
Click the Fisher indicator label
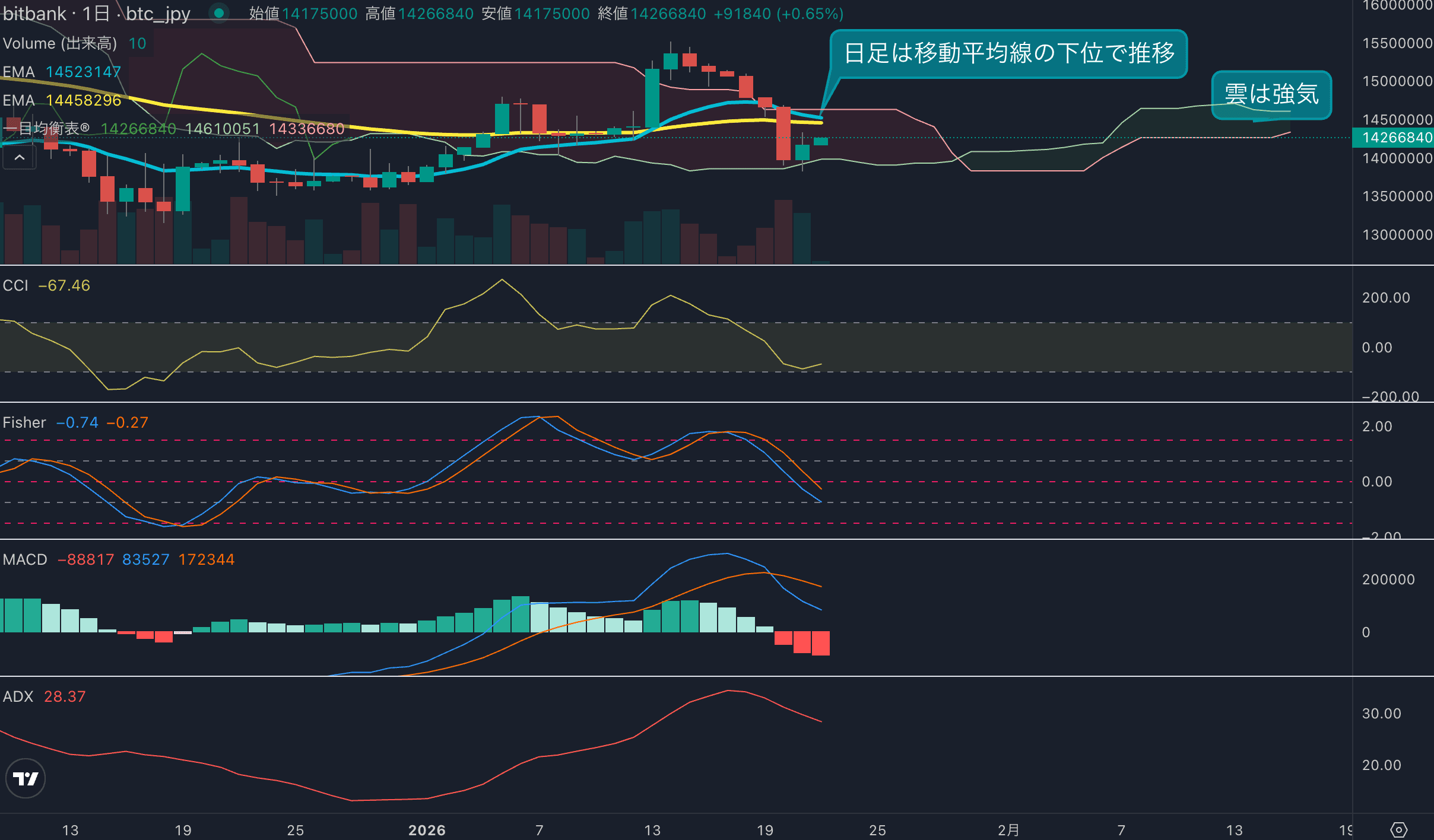pyautogui.click(x=24, y=422)
